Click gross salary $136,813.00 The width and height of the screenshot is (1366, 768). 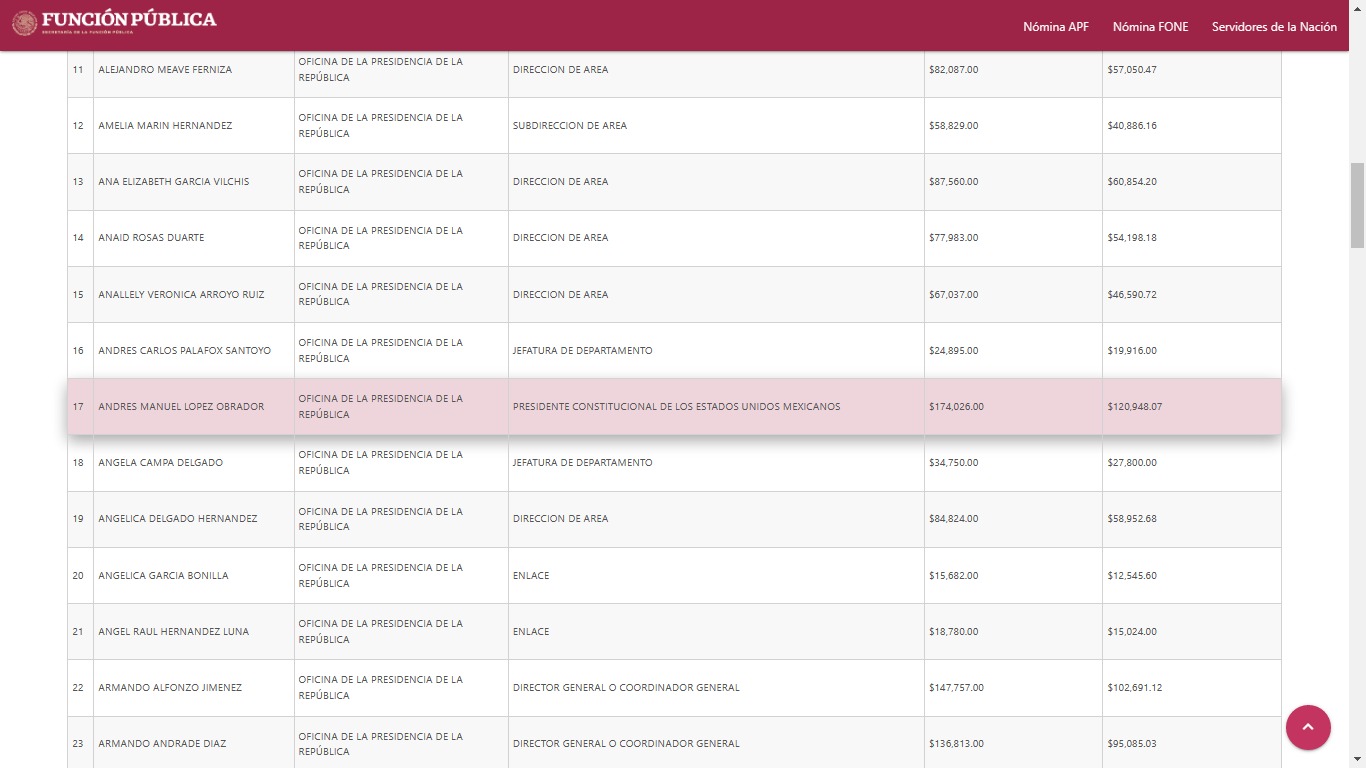pos(956,744)
